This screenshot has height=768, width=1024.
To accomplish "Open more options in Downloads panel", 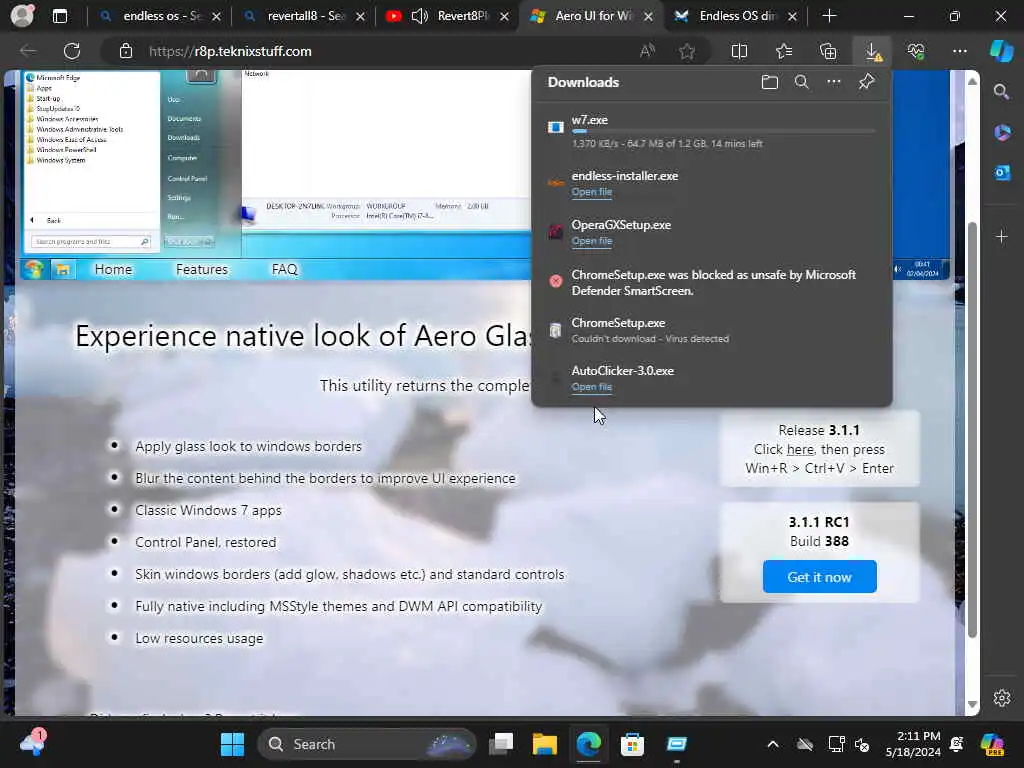I will (x=834, y=82).
